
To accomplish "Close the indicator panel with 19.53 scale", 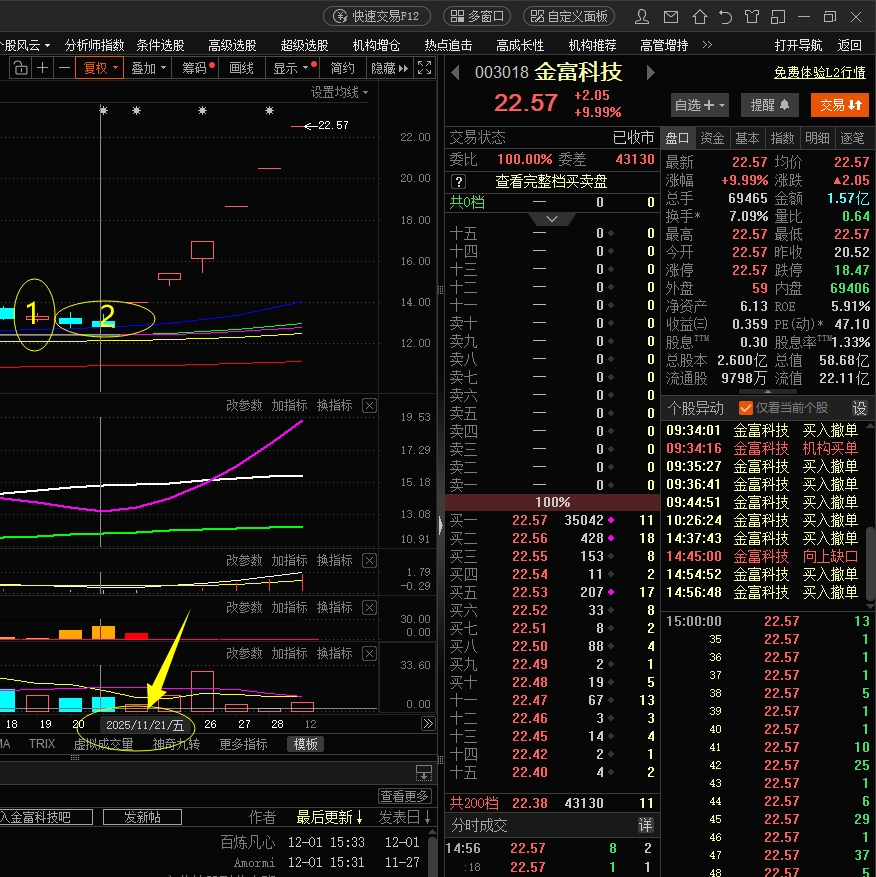I will point(369,406).
